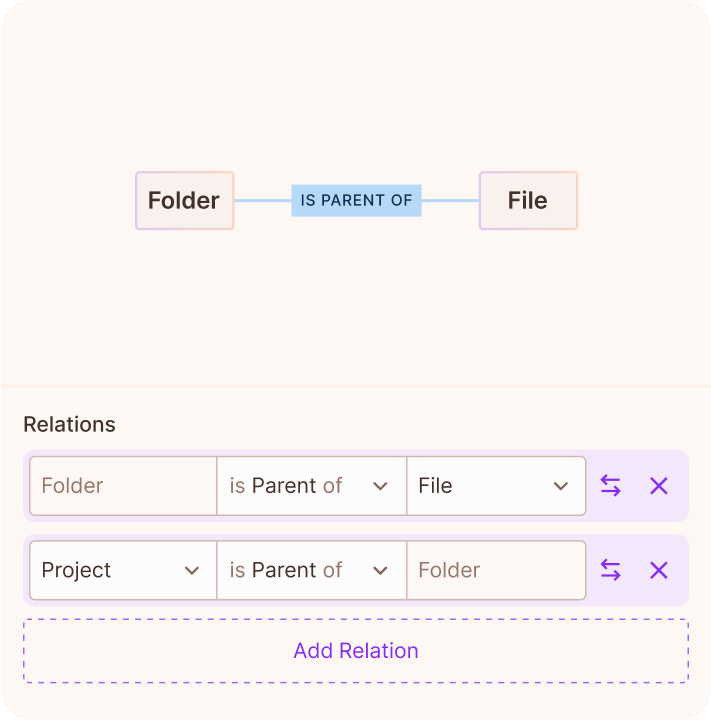711x720 pixels.
Task: Open the File dropdown in first relation
Action: coord(495,486)
